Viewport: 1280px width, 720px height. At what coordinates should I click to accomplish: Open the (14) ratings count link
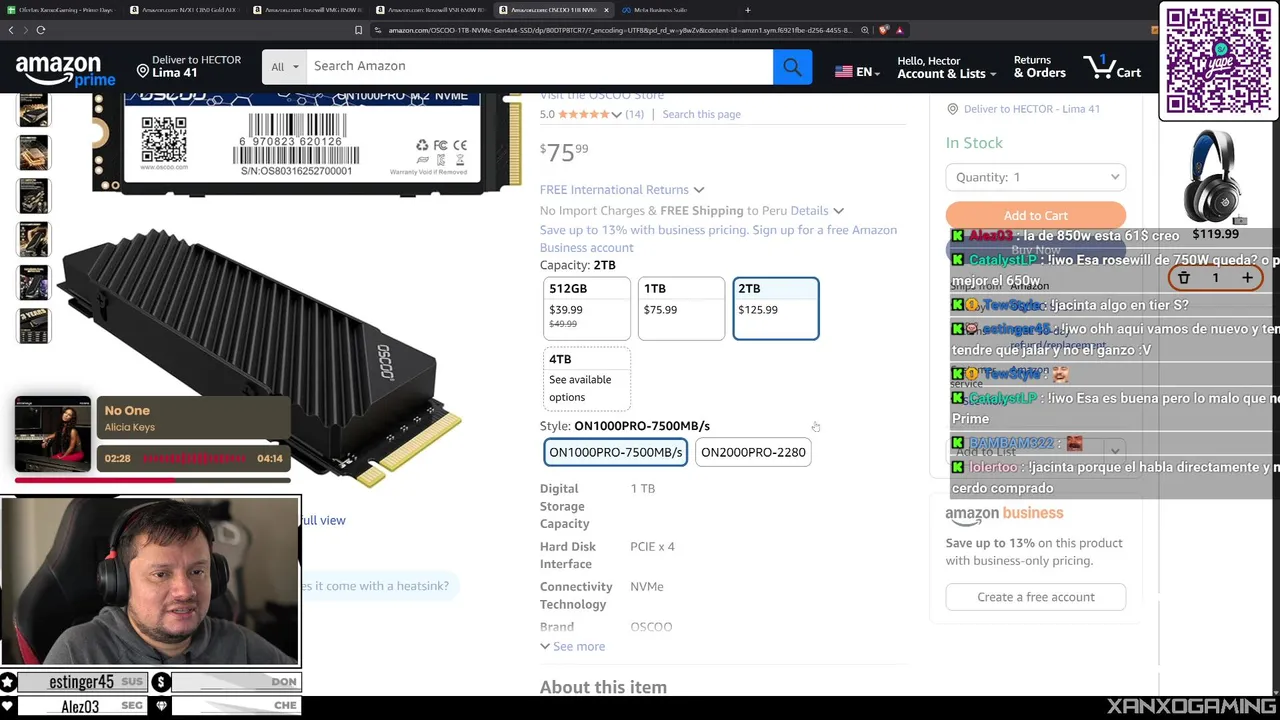[635, 114]
